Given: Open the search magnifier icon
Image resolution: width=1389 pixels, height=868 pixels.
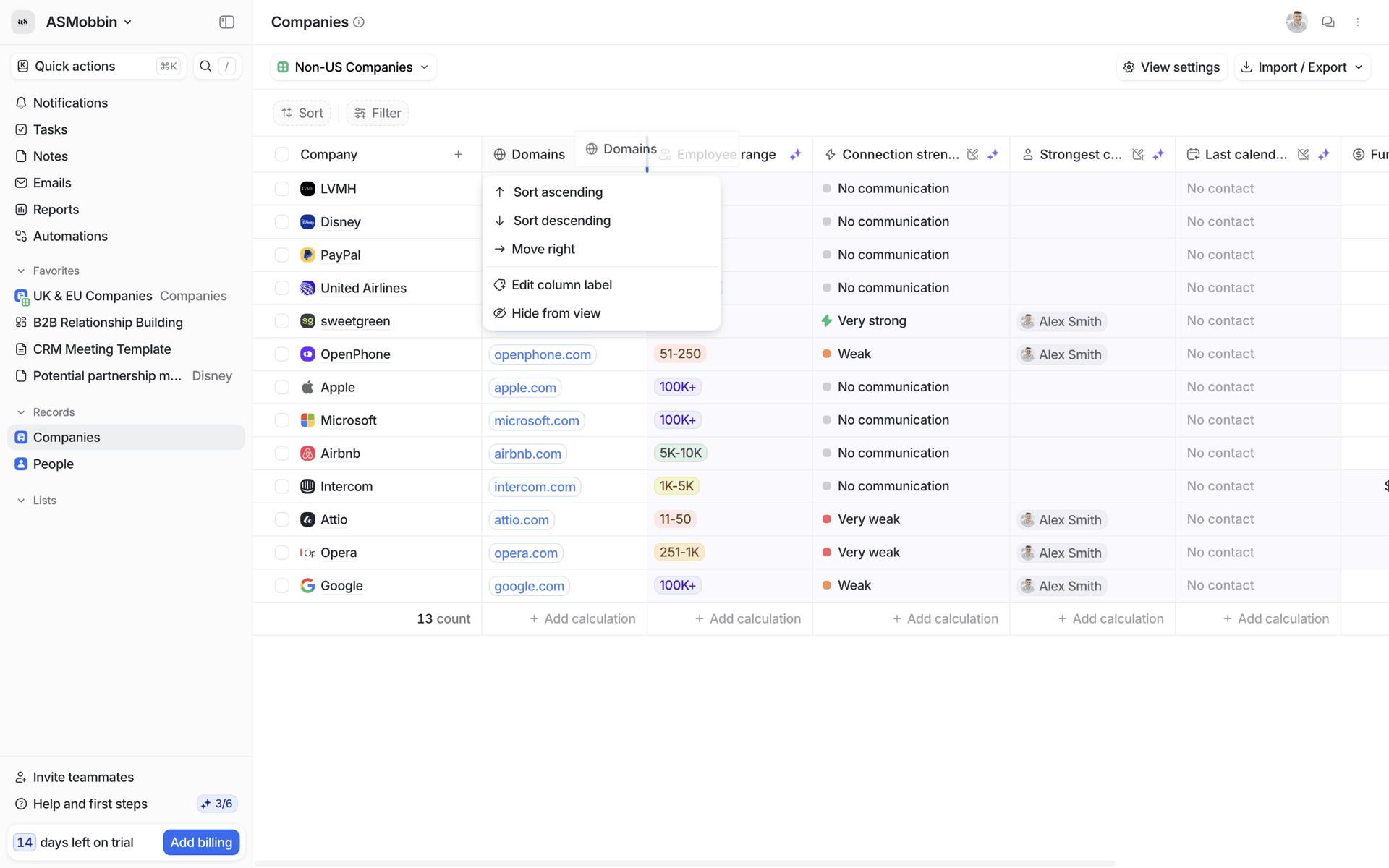Looking at the screenshot, I should click(x=205, y=66).
